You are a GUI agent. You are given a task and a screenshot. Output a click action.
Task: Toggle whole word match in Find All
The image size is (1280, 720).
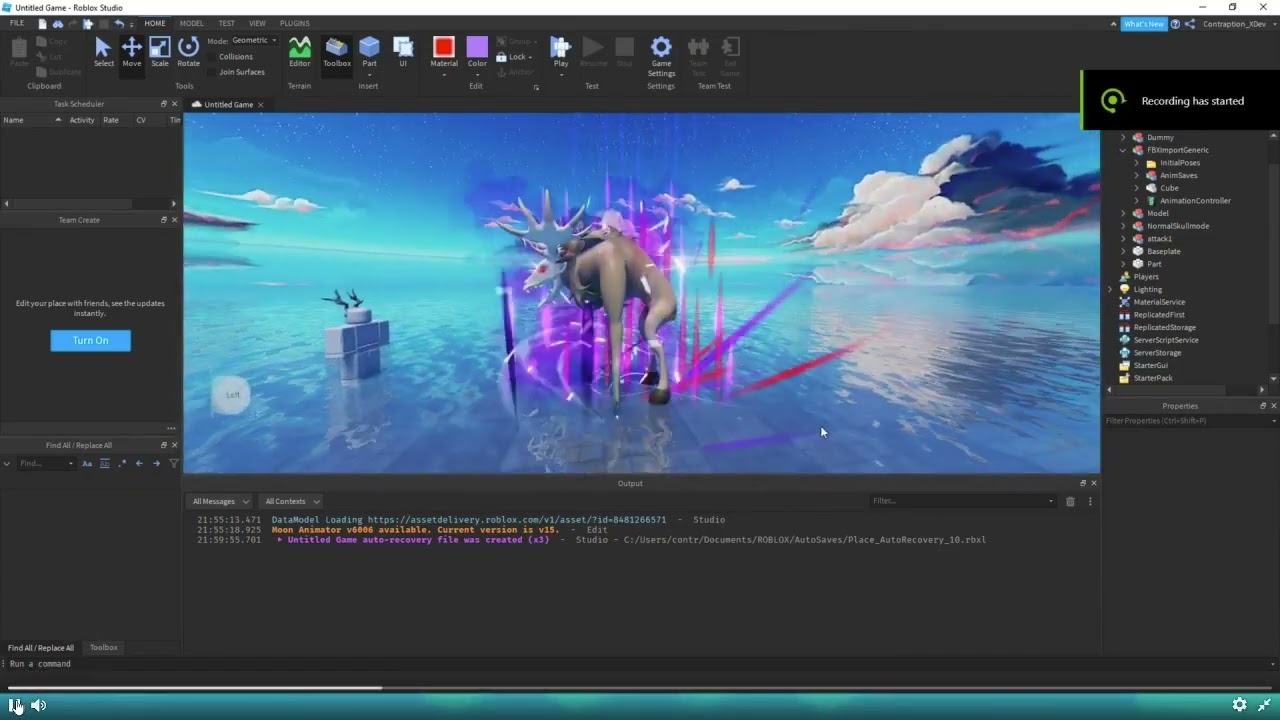point(105,463)
